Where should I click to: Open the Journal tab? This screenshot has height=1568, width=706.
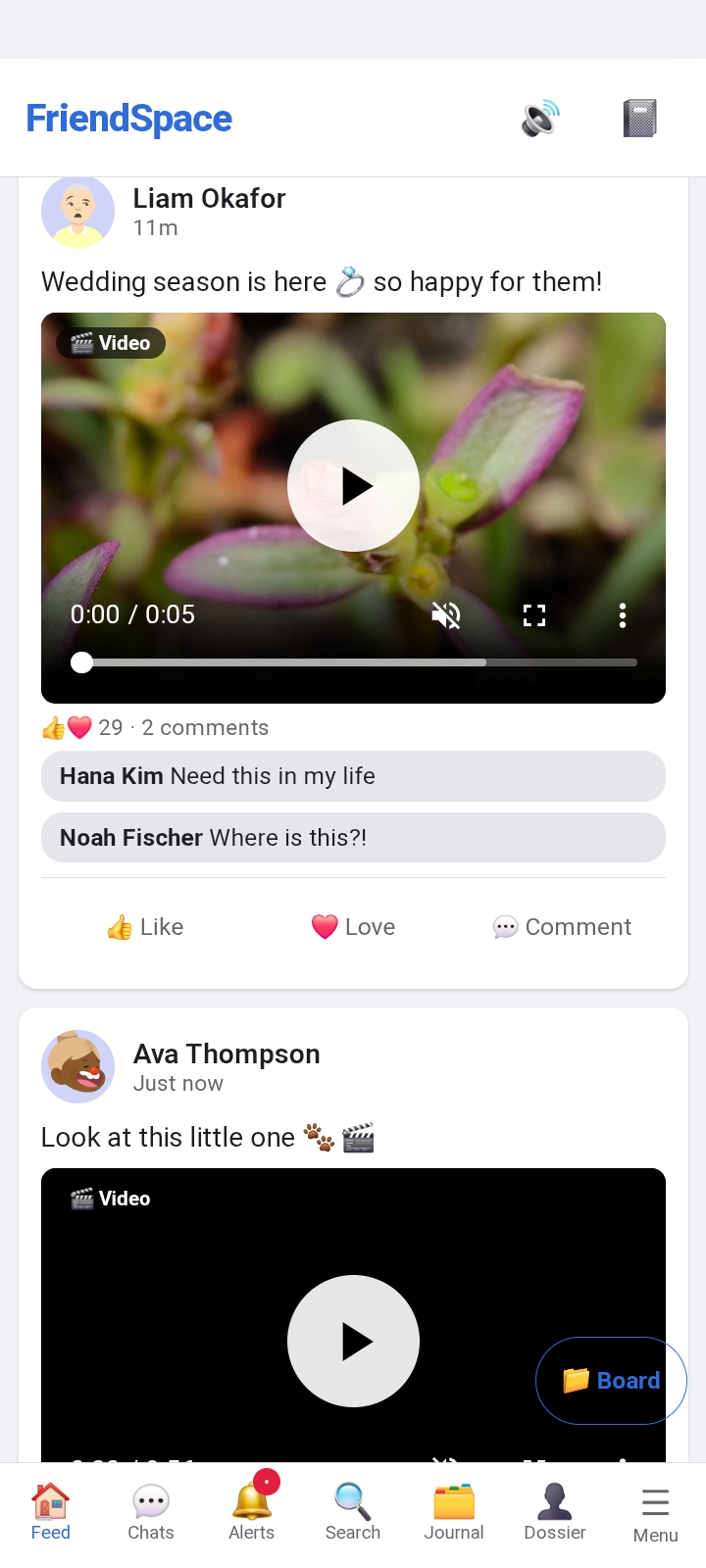(x=454, y=1512)
